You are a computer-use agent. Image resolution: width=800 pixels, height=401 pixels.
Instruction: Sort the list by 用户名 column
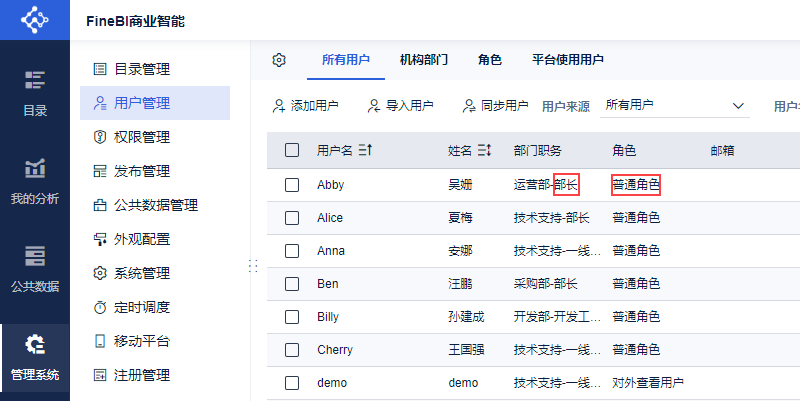click(x=365, y=150)
